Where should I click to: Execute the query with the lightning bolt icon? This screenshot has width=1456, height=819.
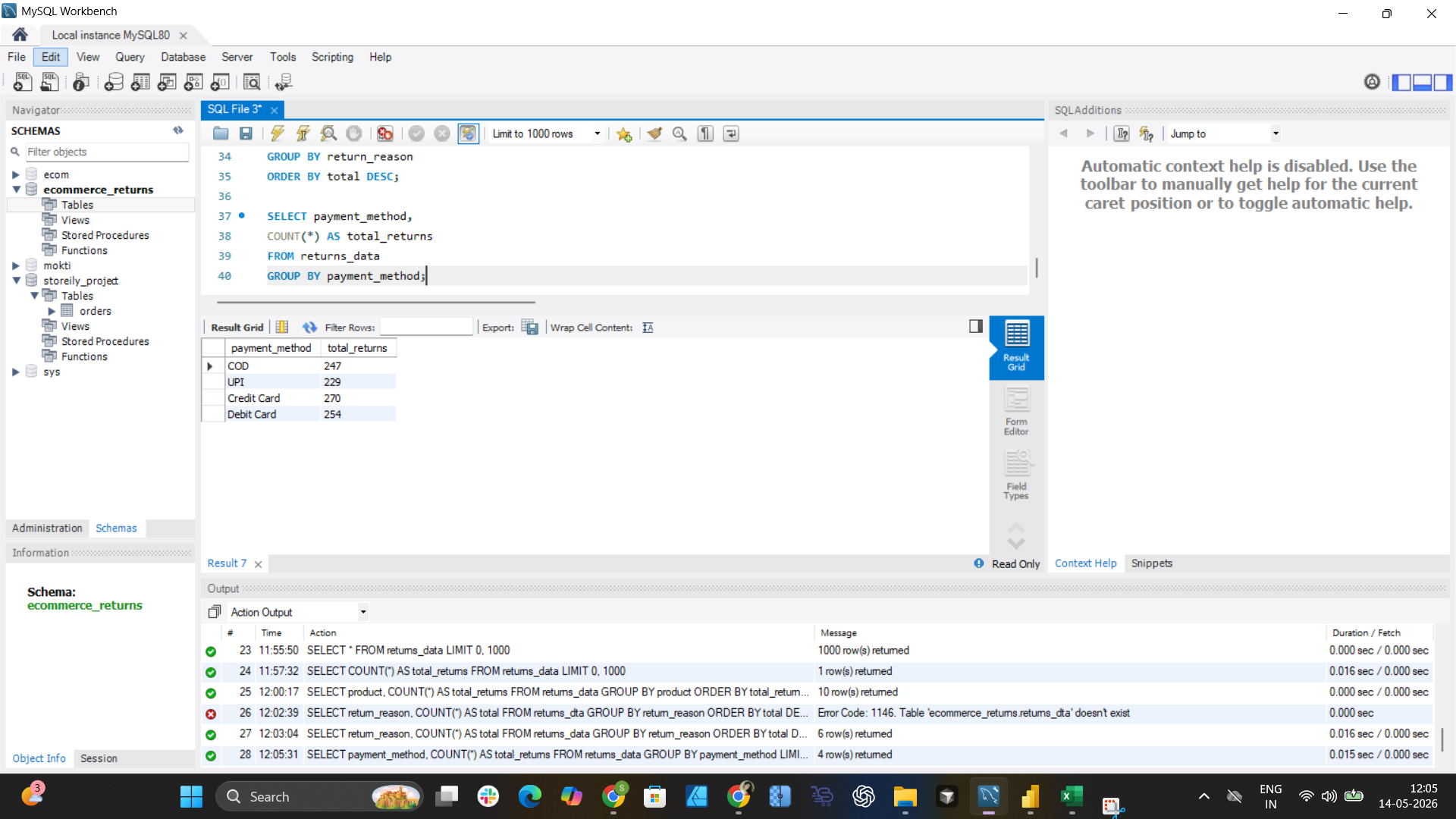pyautogui.click(x=278, y=133)
